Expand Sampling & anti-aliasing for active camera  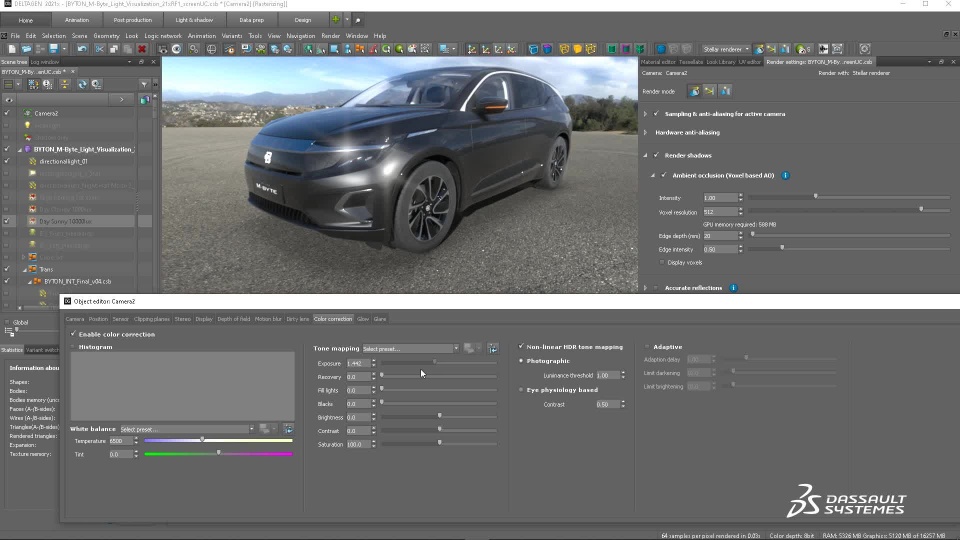(645, 114)
